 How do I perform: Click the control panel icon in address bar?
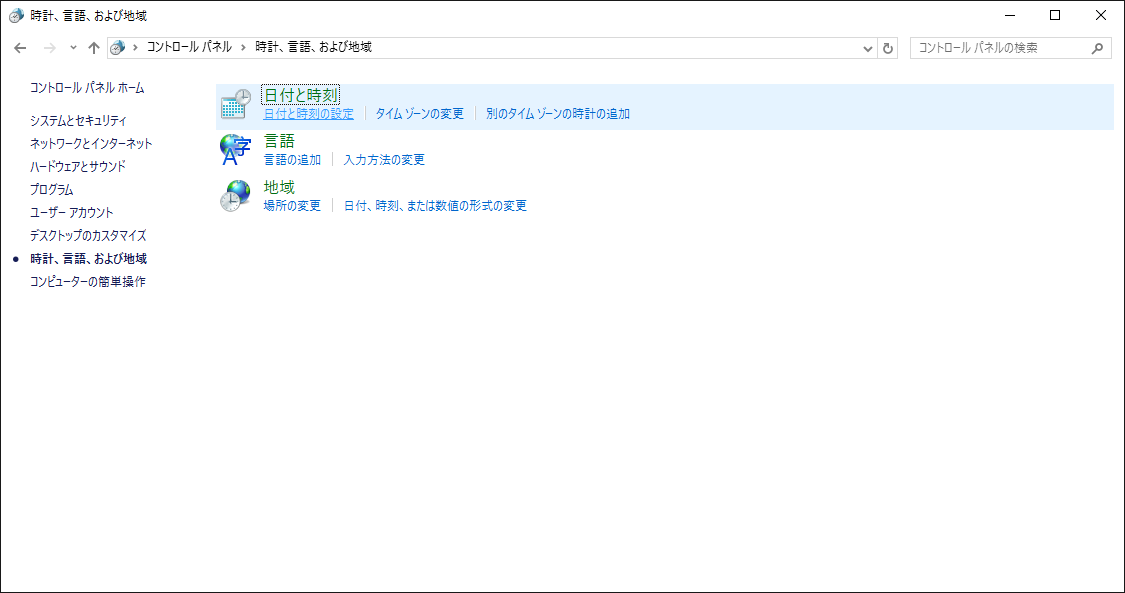[118, 48]
